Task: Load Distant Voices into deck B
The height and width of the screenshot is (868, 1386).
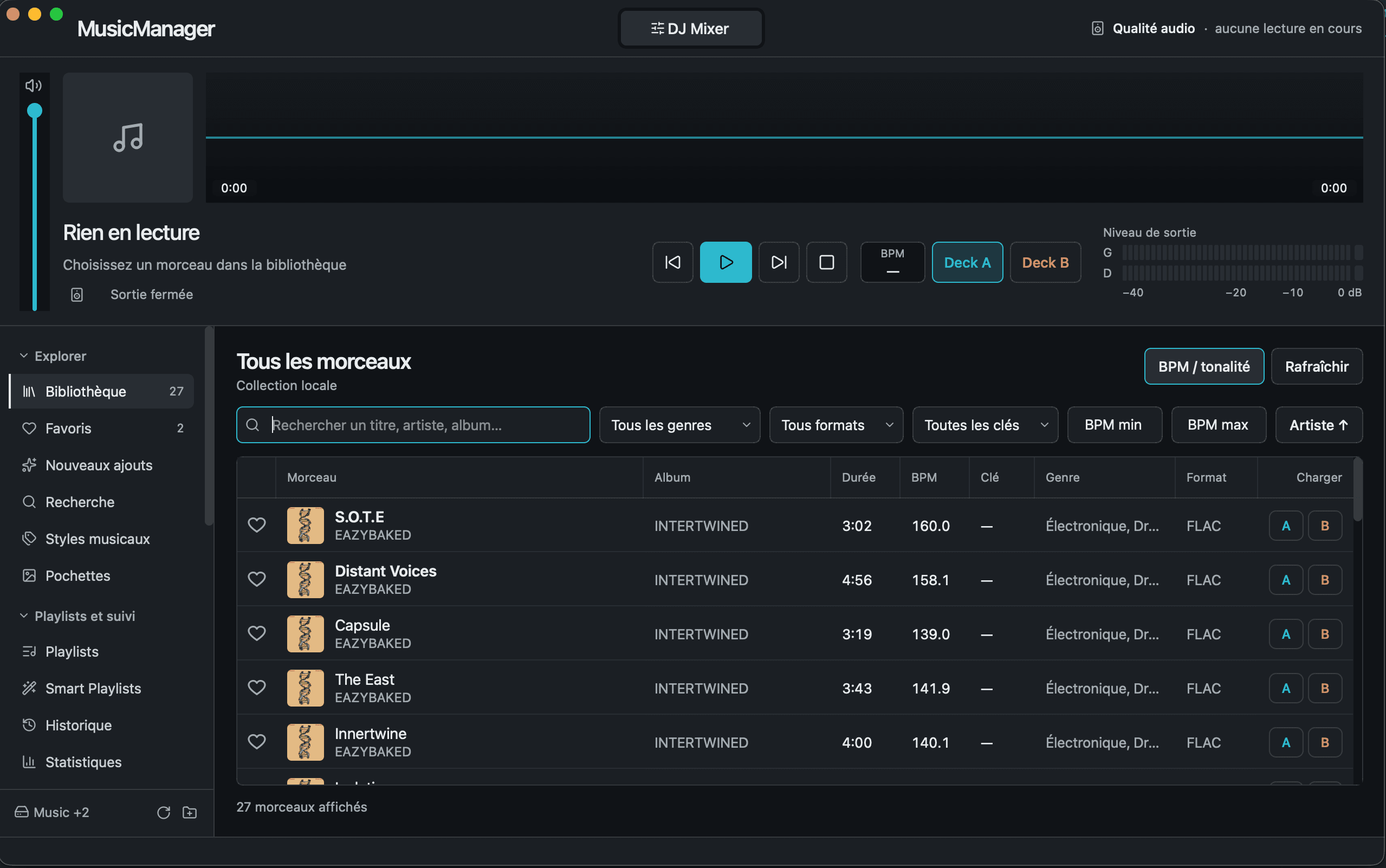Action: point(1325,580)
